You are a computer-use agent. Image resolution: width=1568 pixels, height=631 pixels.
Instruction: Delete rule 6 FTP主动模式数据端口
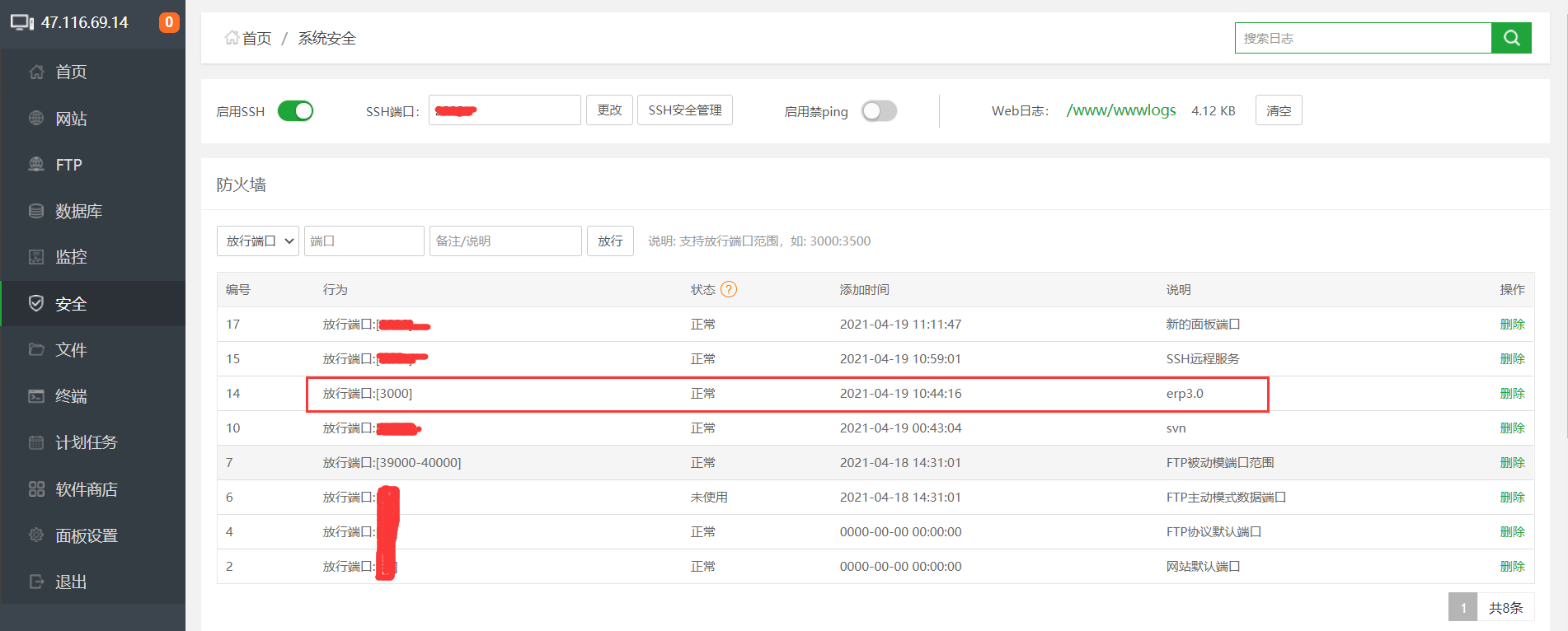[1512, 497]
